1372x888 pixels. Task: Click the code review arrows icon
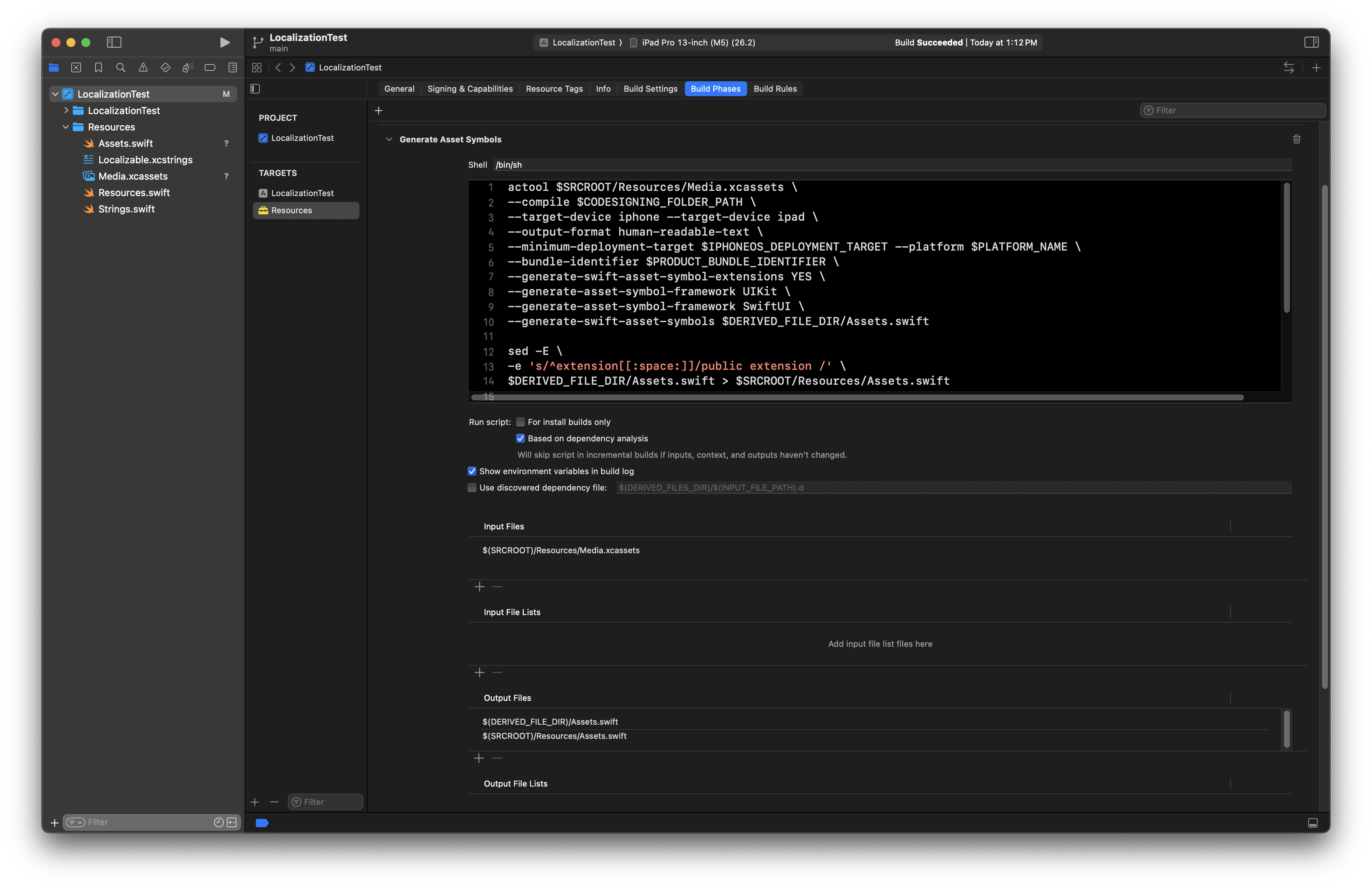point(1288,67)
